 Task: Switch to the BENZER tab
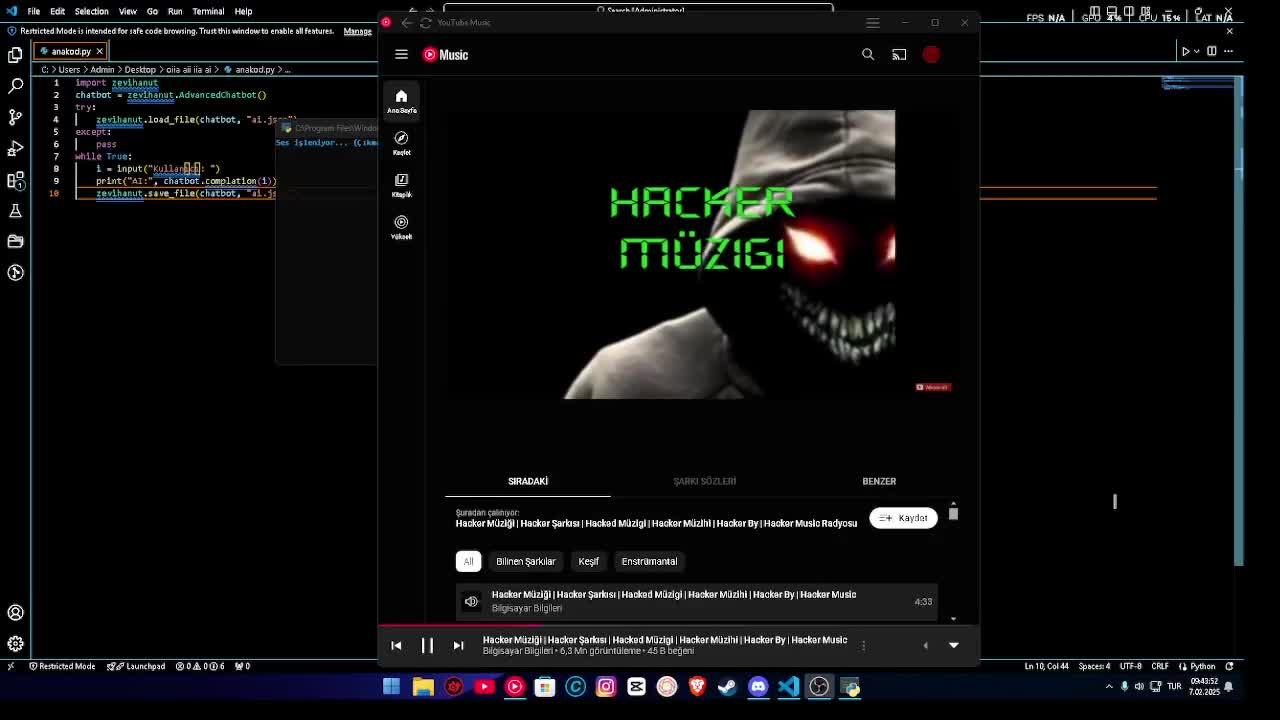[879, 481]
